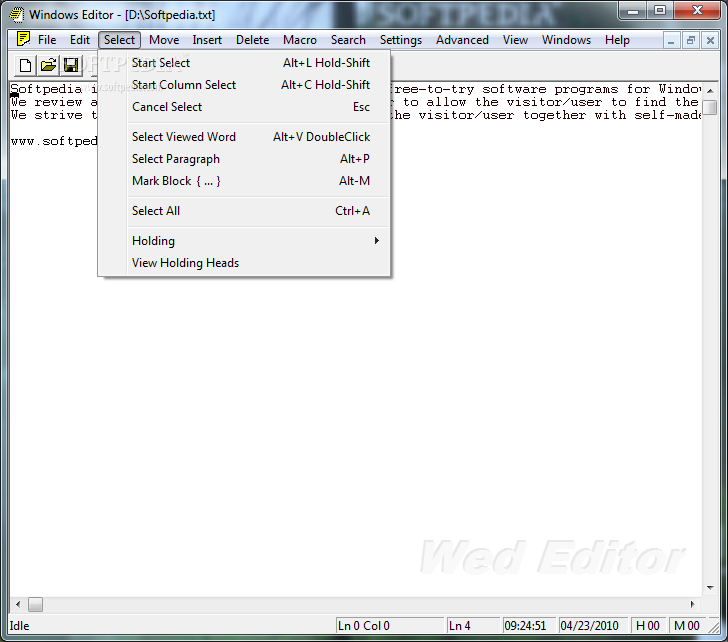Open the Insert menu

pyautogui.click(x=207, y=40)
